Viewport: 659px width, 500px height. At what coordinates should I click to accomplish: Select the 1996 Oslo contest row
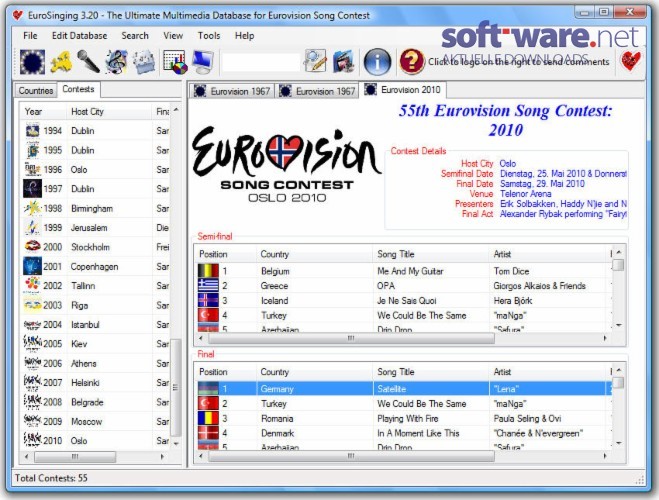point(96,169)
